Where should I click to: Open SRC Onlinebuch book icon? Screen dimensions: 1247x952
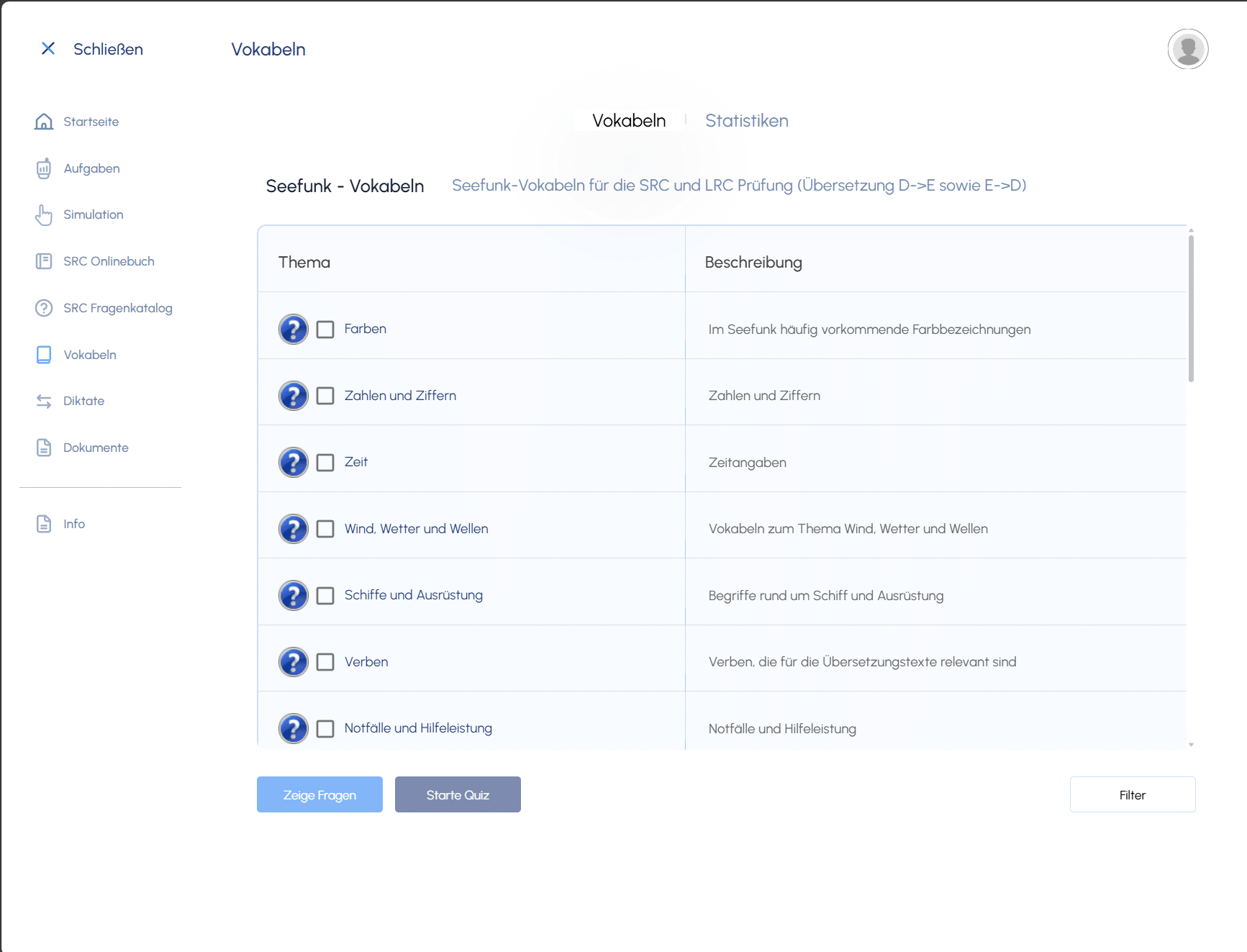coord(44,261)
